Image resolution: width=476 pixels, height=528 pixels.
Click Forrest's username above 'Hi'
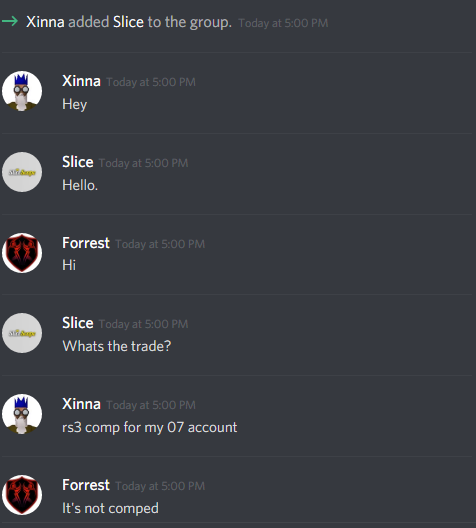tap(86, 243)
